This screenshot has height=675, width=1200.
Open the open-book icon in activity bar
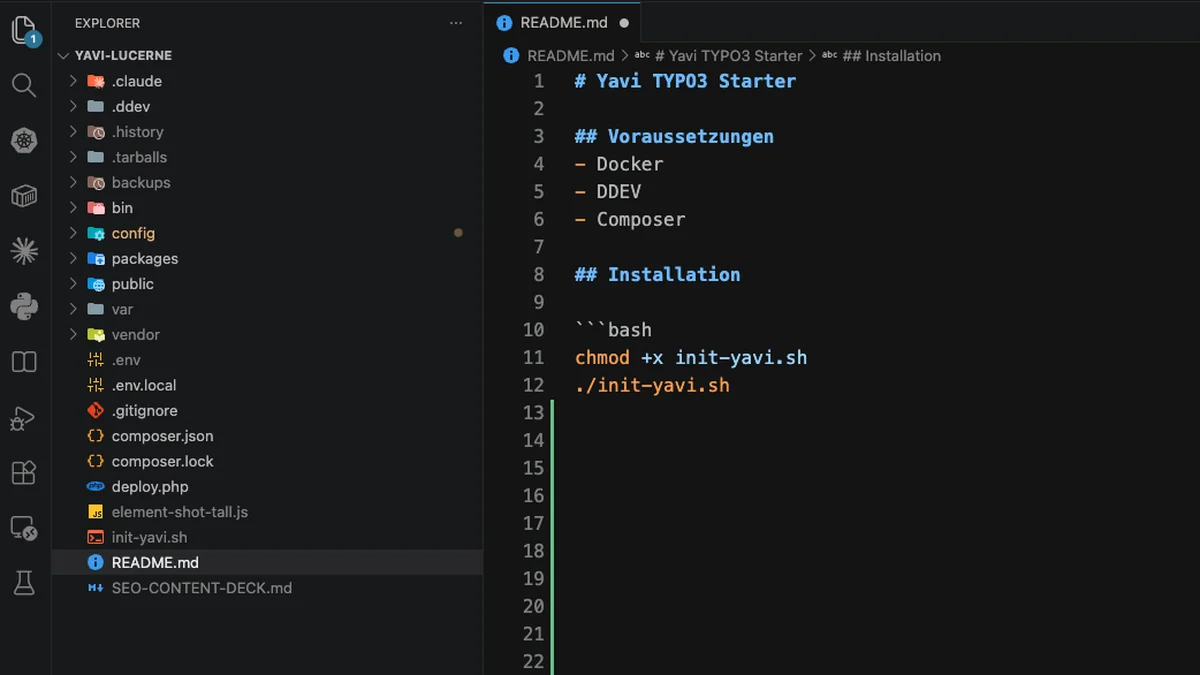coord(24,362)
